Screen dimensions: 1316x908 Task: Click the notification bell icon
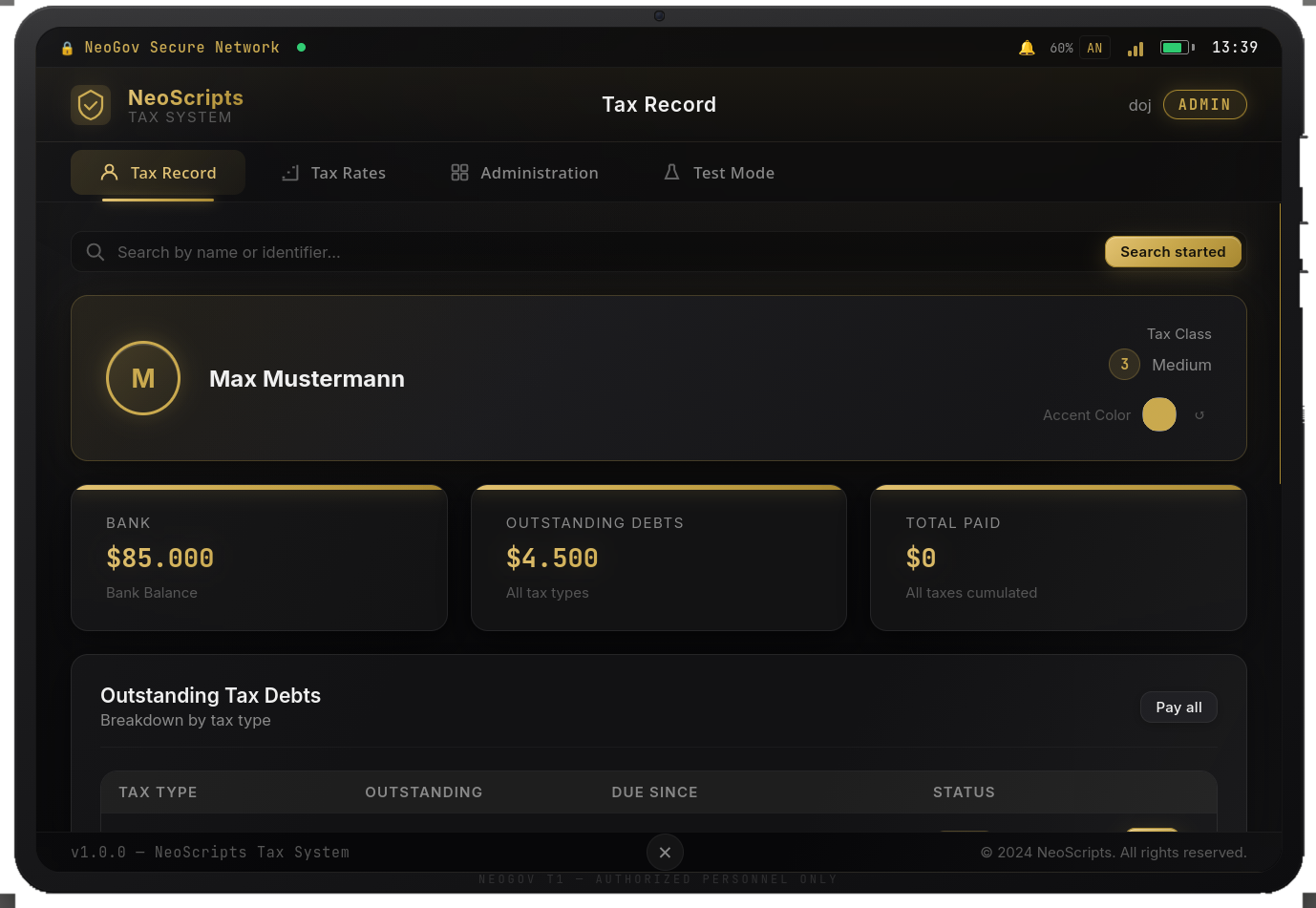(x=1027, y=48)
